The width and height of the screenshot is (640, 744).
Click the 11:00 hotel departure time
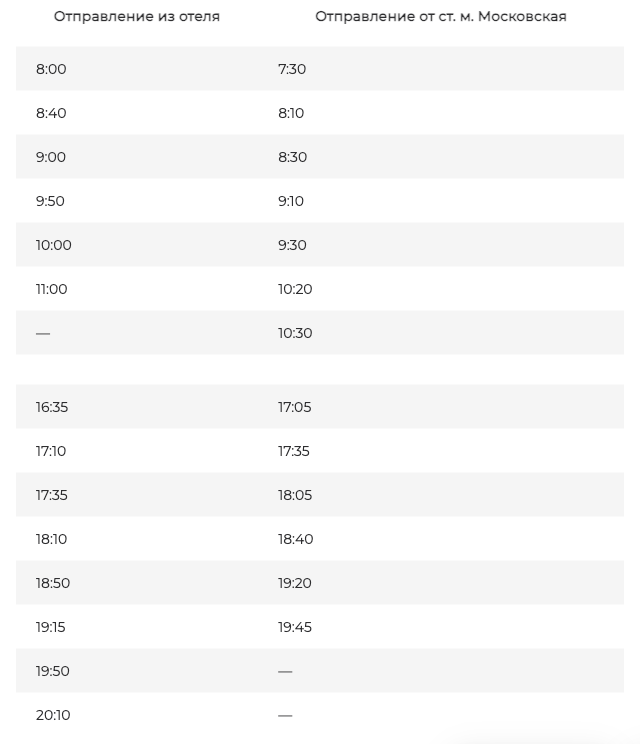pos(51,289)
